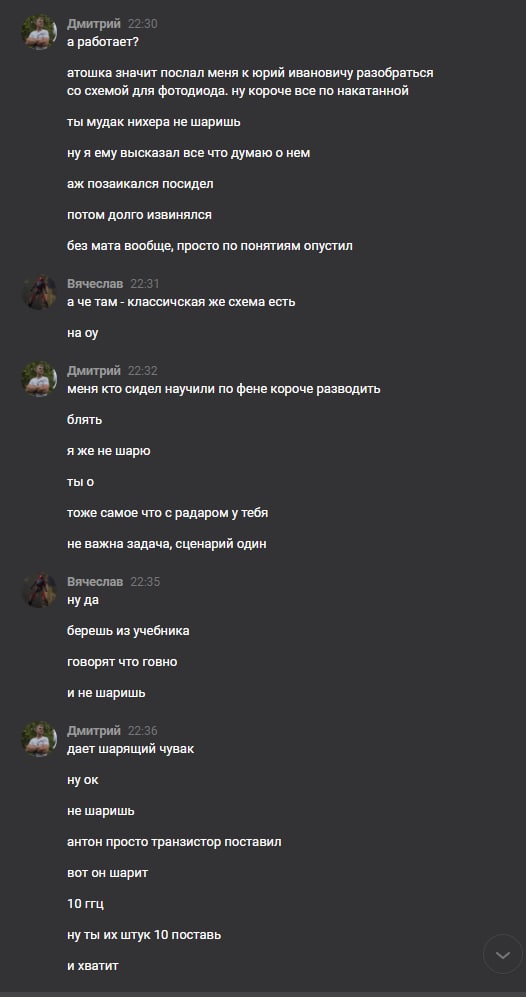
Task: Click the 22:32 message timestamp
Action: click(x=142, y=371)
